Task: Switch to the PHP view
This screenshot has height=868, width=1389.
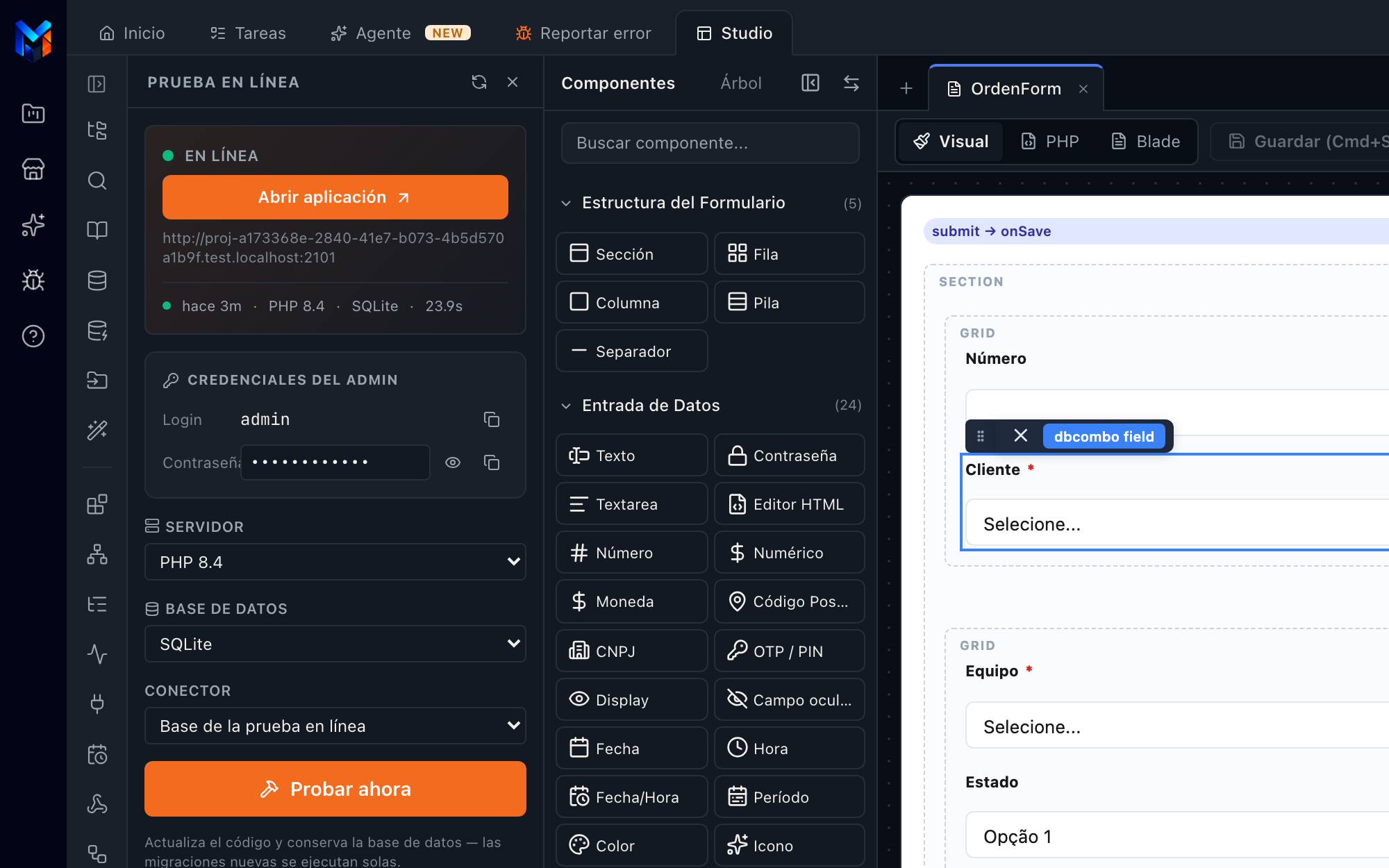Action: pos(1050,142)
